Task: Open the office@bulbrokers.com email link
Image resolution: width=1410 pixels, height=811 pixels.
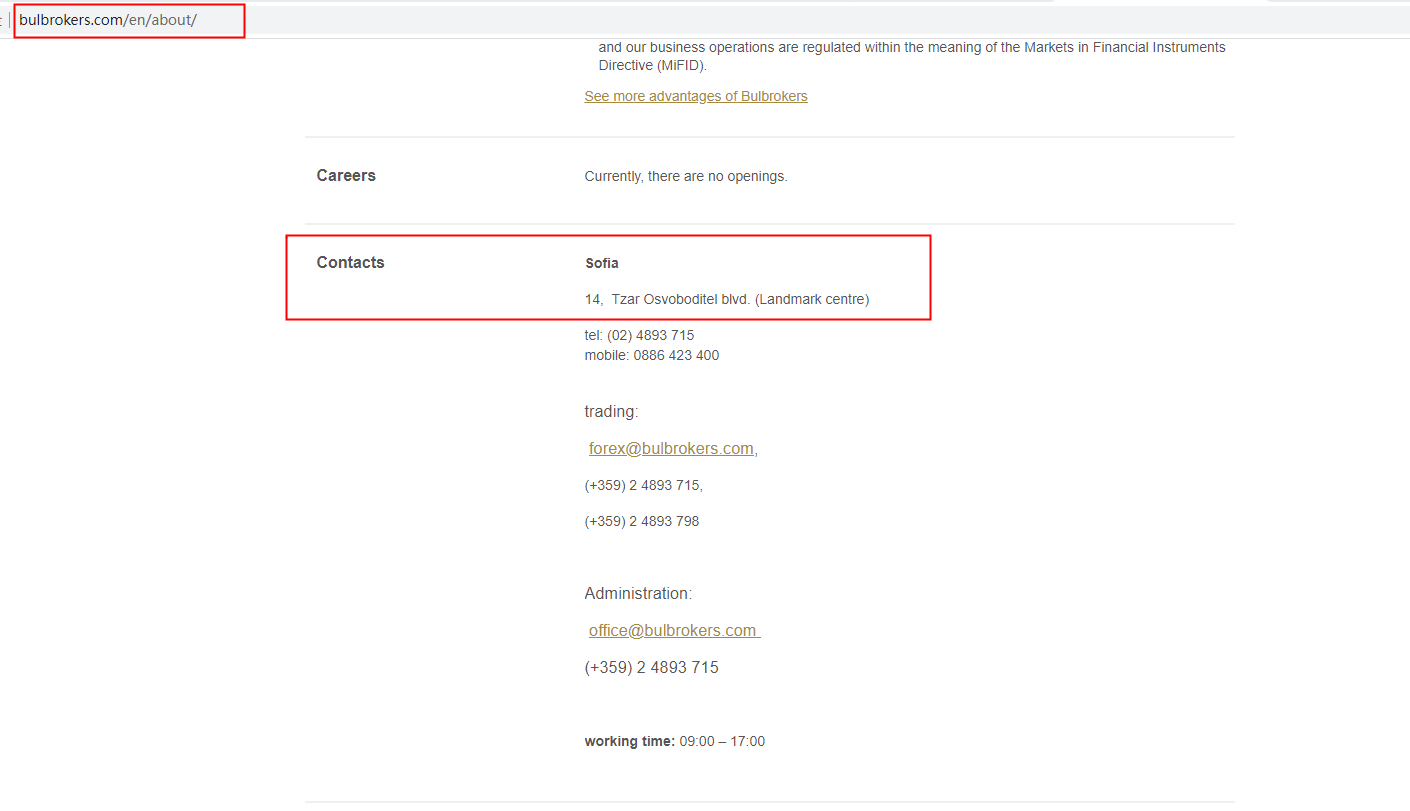Action: coord(673,631)
